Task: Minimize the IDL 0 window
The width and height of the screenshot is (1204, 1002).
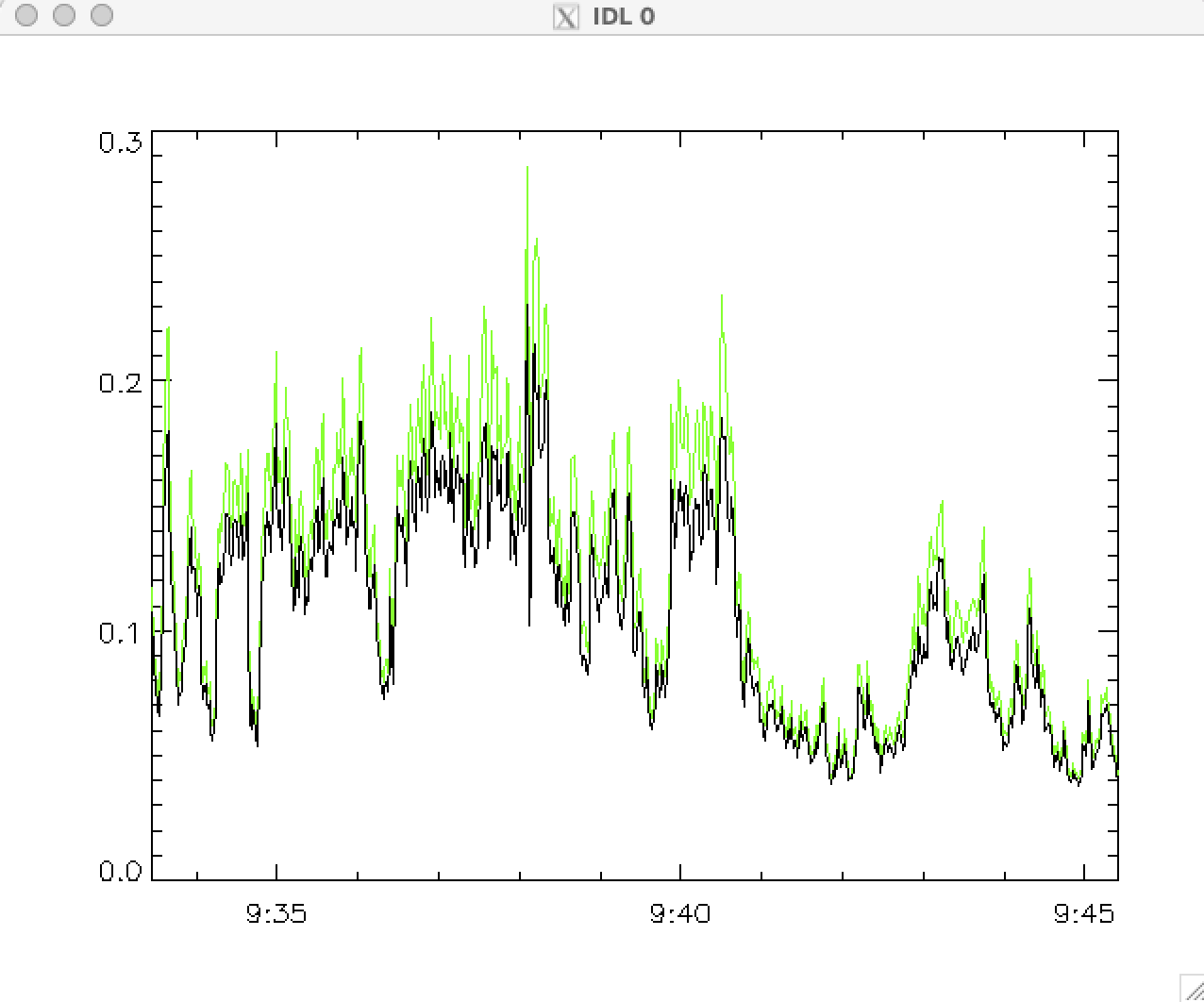Action: click(x=63, y=16)
